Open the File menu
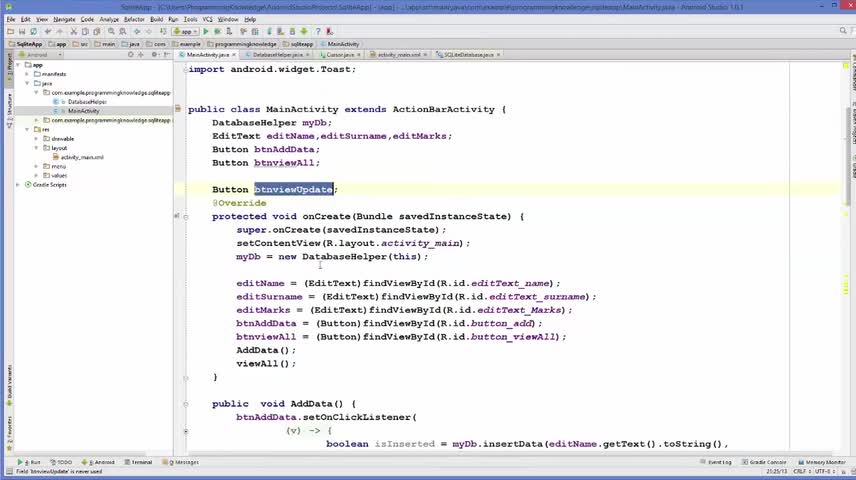856x480 pixels. [x=10, y=19]
